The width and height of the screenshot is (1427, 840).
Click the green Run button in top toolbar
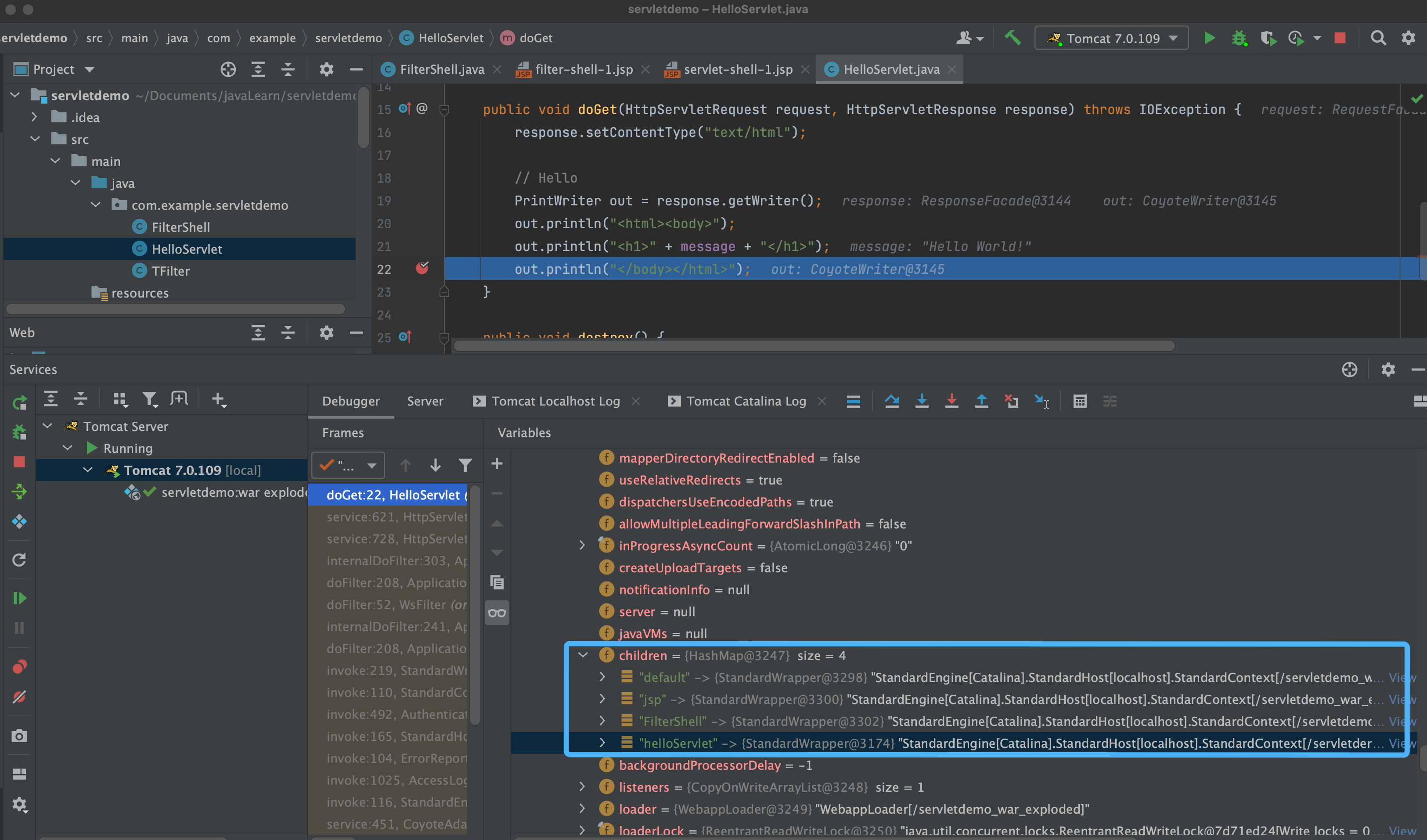tap(1209, 38)
